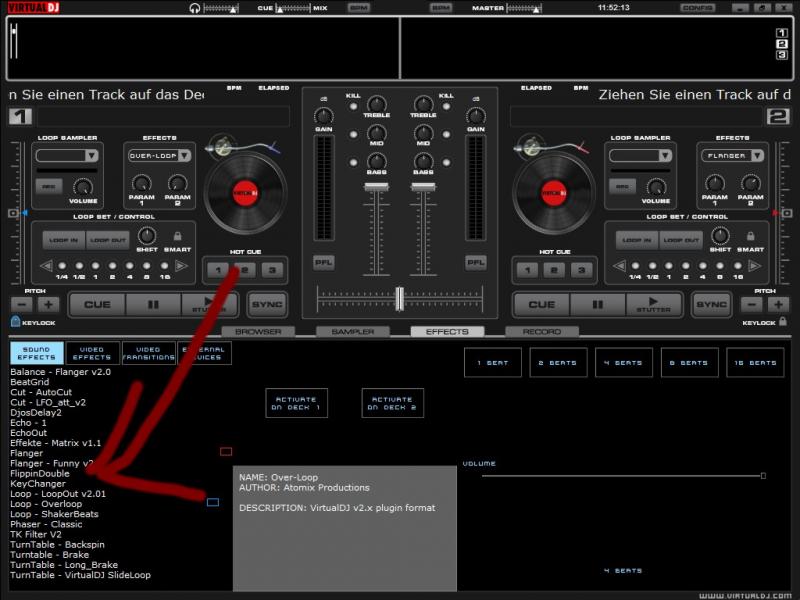
Task: Click Activate on Deck 1
Action: coord(296,403)
